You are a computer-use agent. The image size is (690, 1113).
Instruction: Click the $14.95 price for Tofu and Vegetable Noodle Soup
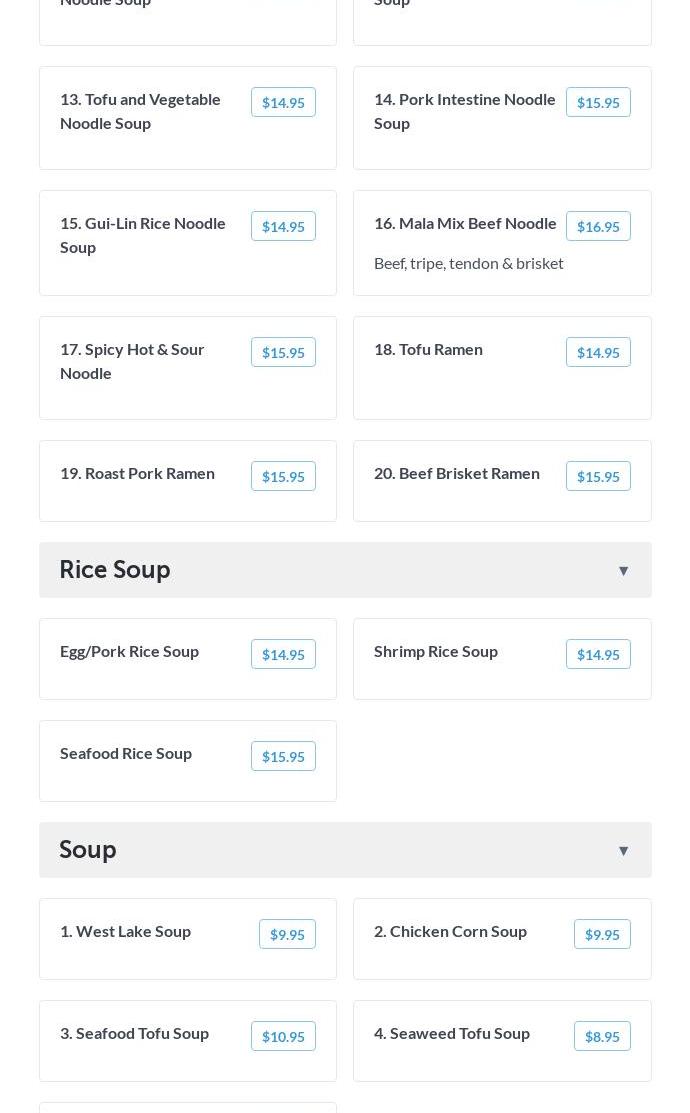pyautogui.click(x=283, y=102)
